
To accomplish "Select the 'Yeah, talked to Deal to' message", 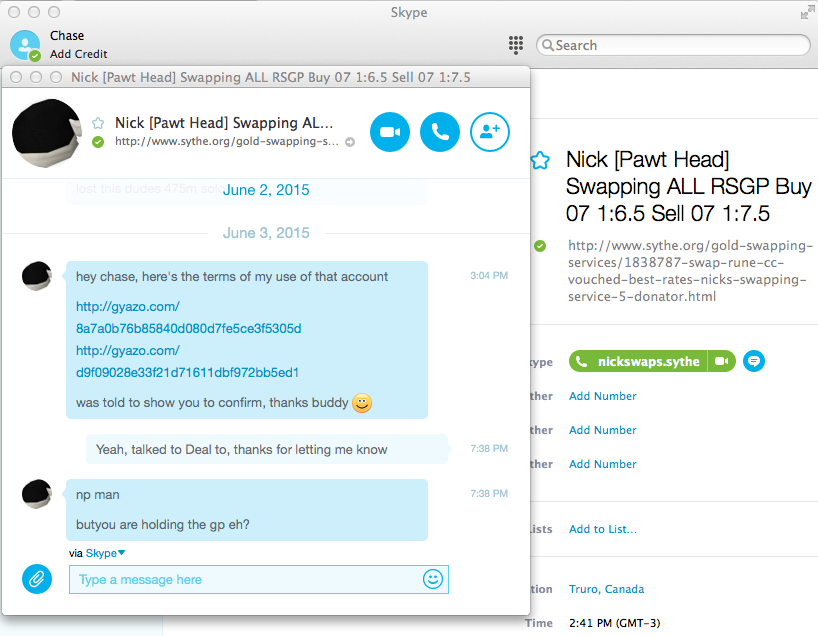I will [267, 449].
